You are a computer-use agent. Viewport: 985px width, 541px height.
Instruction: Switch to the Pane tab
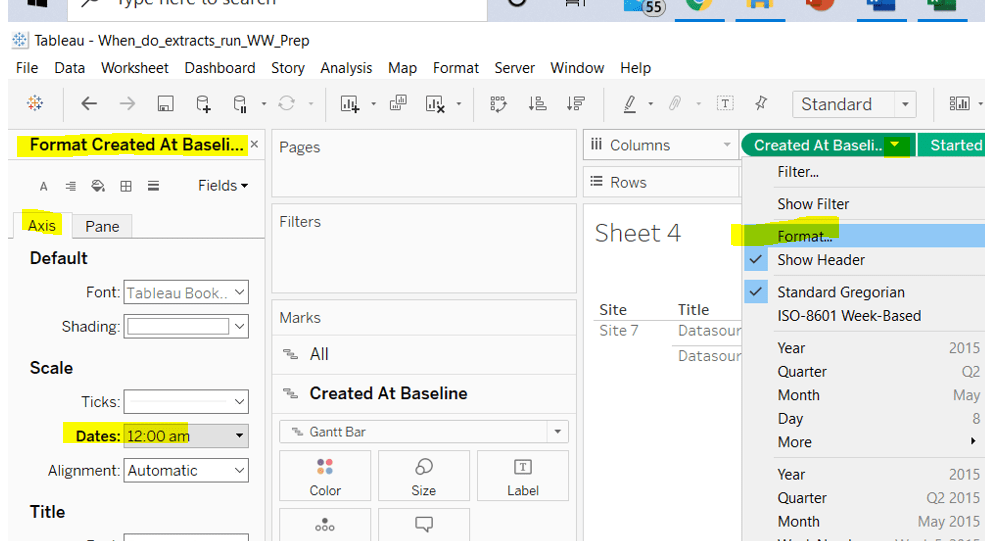102,226
